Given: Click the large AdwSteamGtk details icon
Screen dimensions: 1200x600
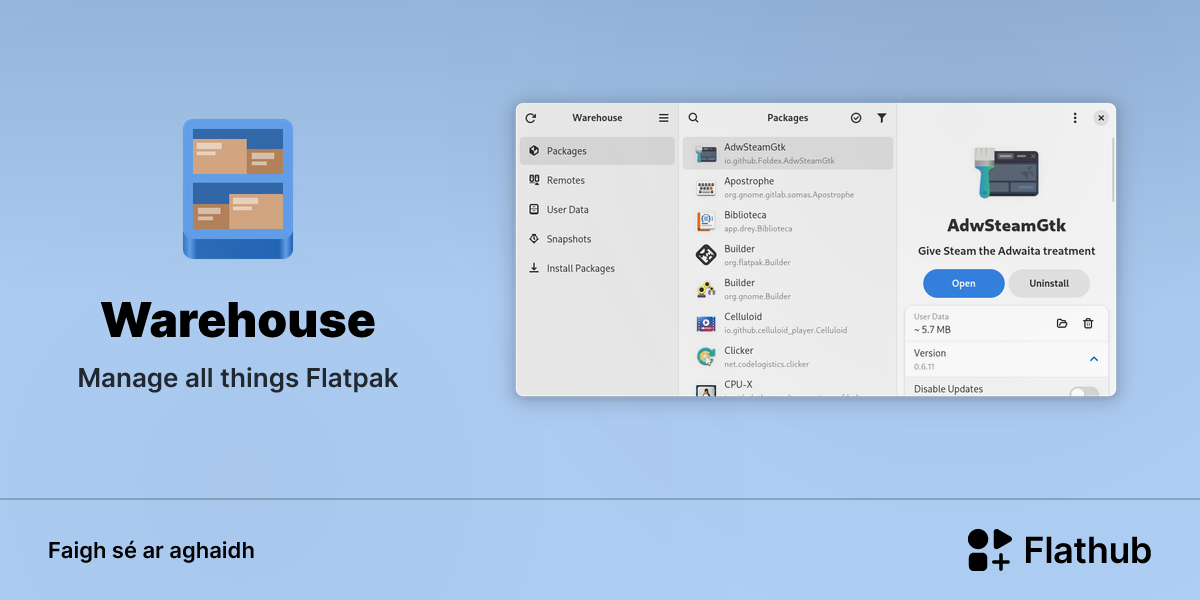Looking at the screenshot, I should click(1006, 171).
